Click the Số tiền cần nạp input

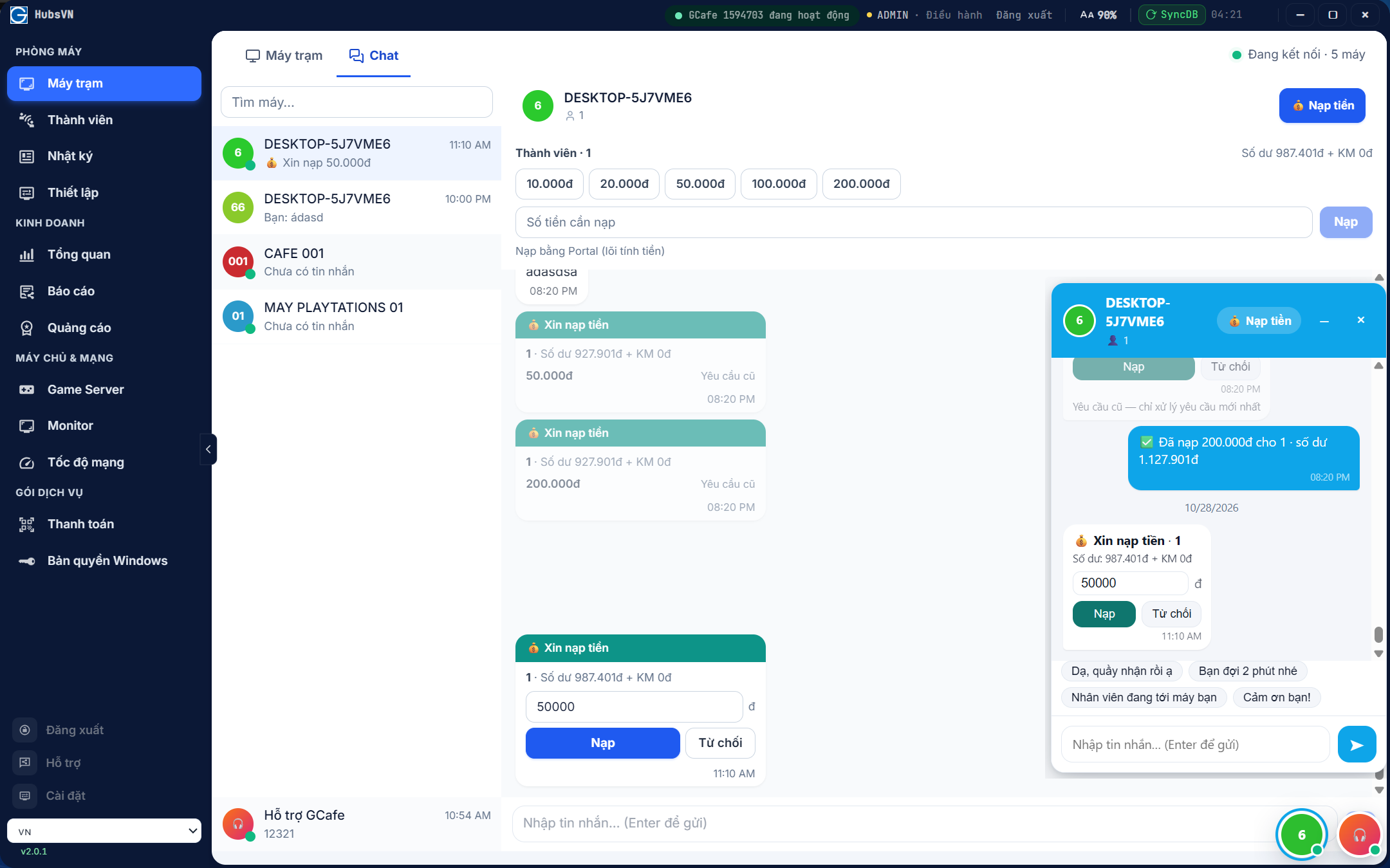pyautogui.click(x=913, y=222)
